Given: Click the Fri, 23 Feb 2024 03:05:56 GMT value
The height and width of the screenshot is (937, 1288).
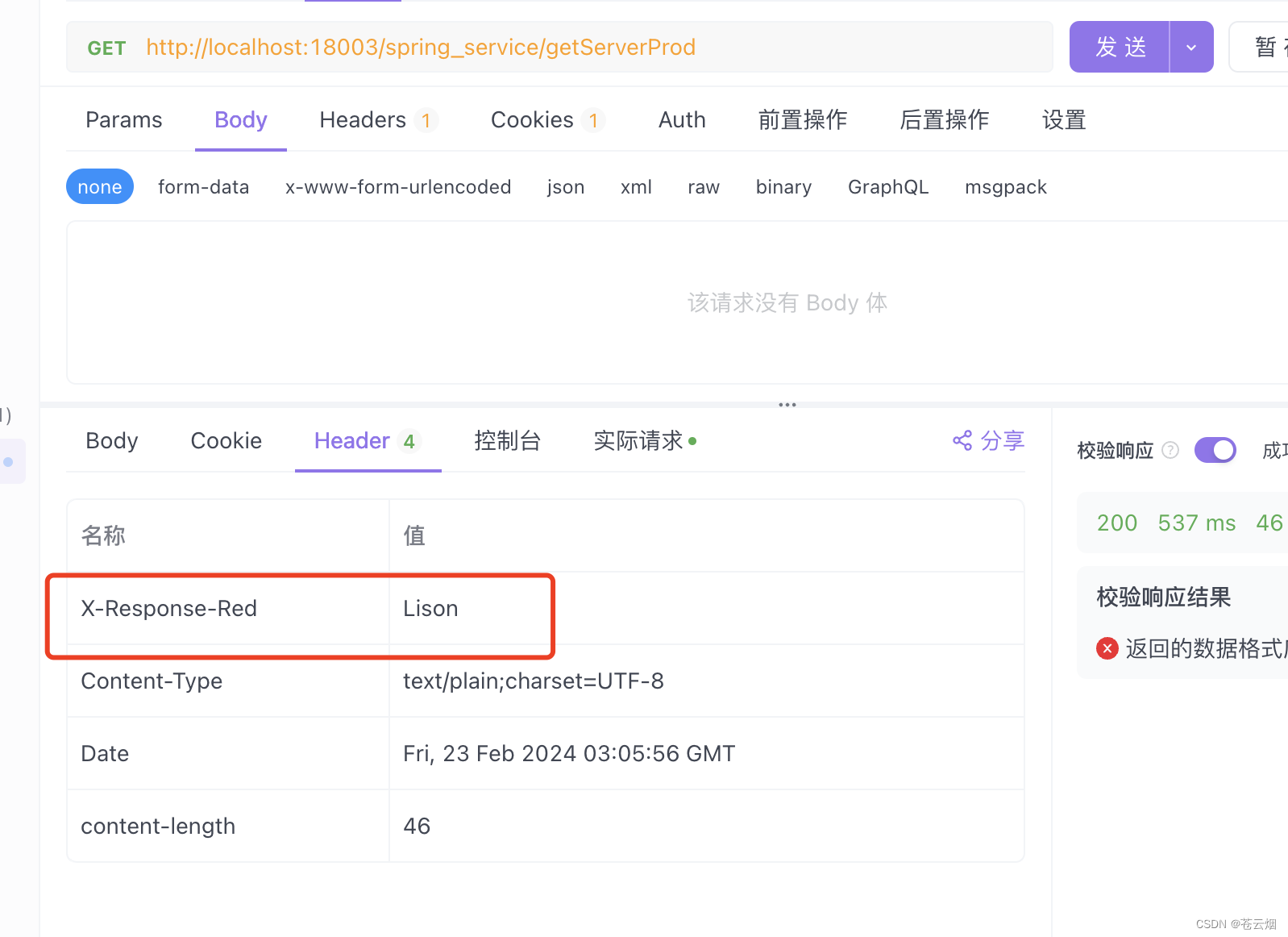Looking at the screenshot, I should pyautogui.click(x=569, y=753).
